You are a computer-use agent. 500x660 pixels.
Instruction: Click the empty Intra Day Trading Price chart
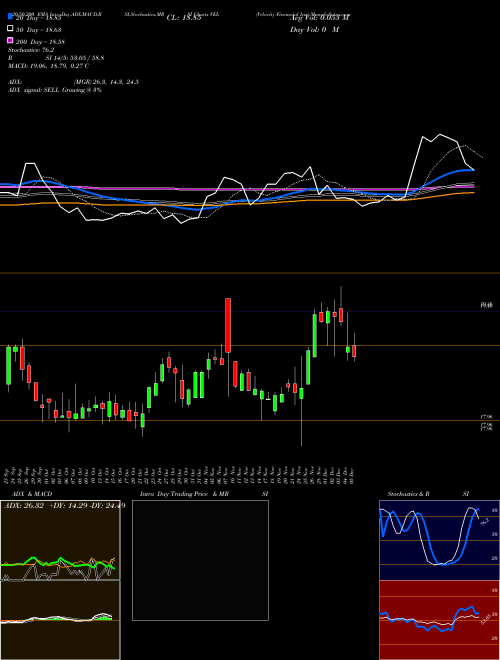(200, 560)
